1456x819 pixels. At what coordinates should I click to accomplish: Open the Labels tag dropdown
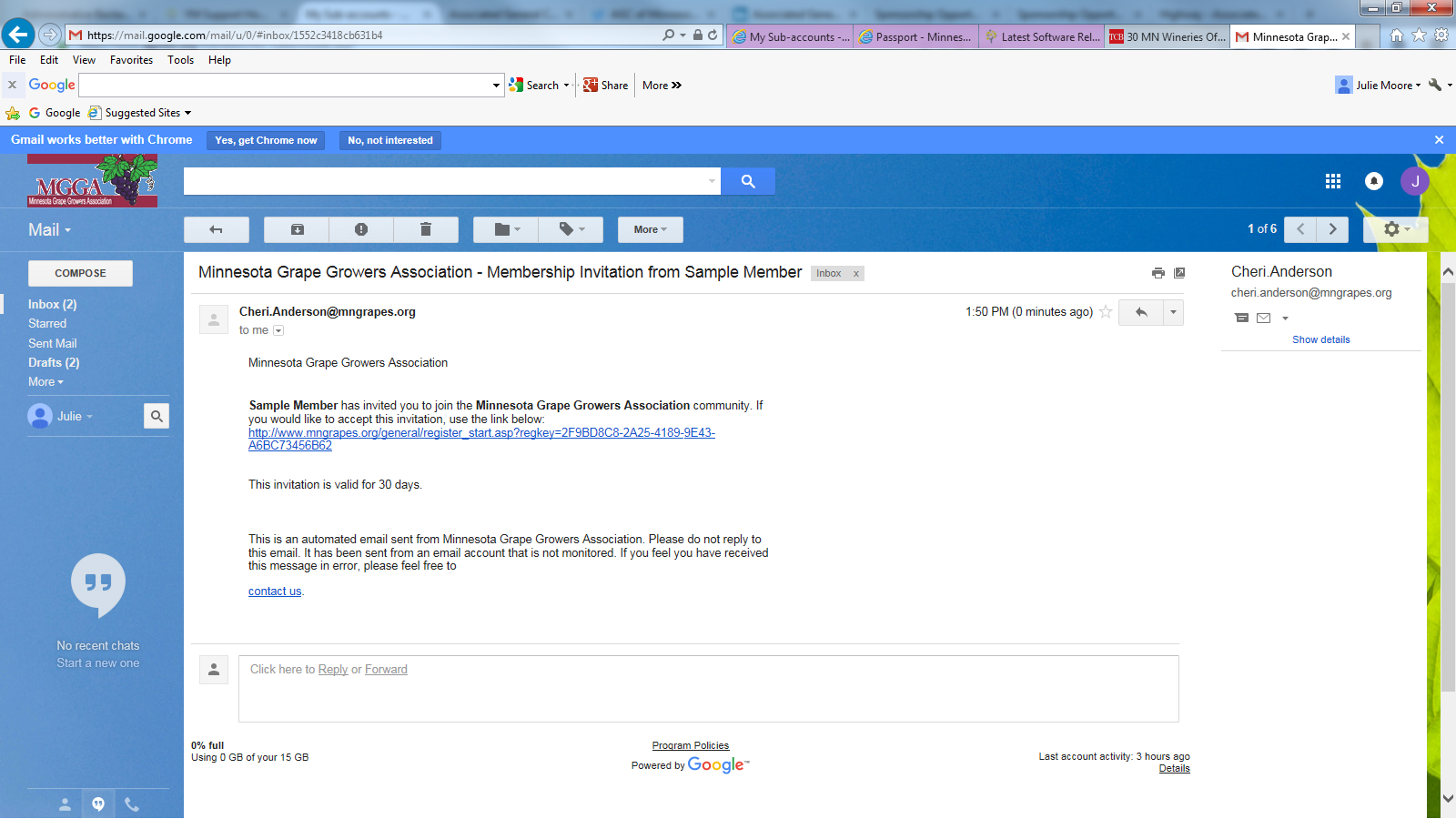pos(571,229)
